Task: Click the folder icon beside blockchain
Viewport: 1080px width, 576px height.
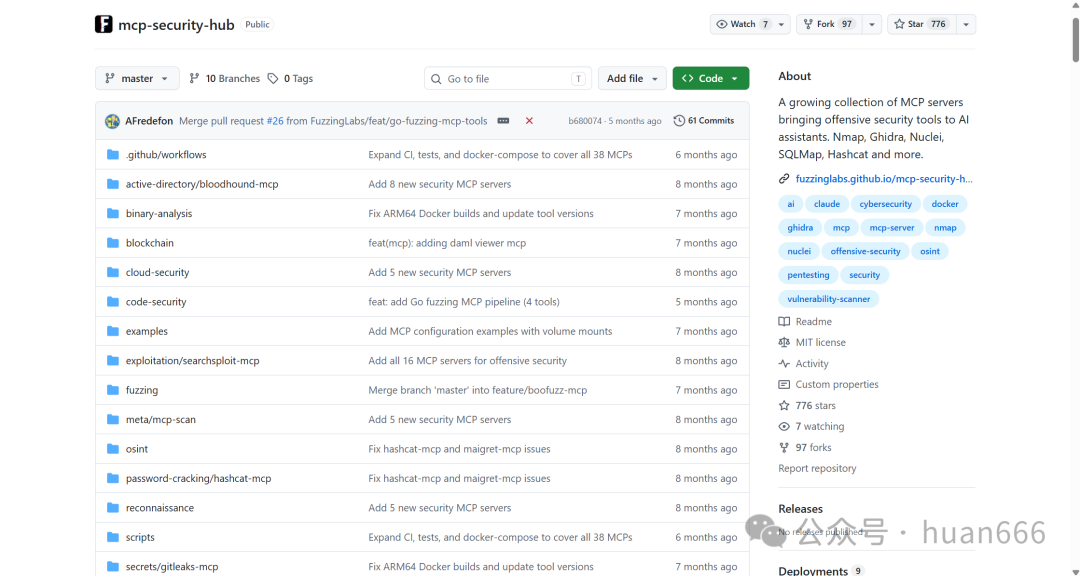Action: (113, 243)
